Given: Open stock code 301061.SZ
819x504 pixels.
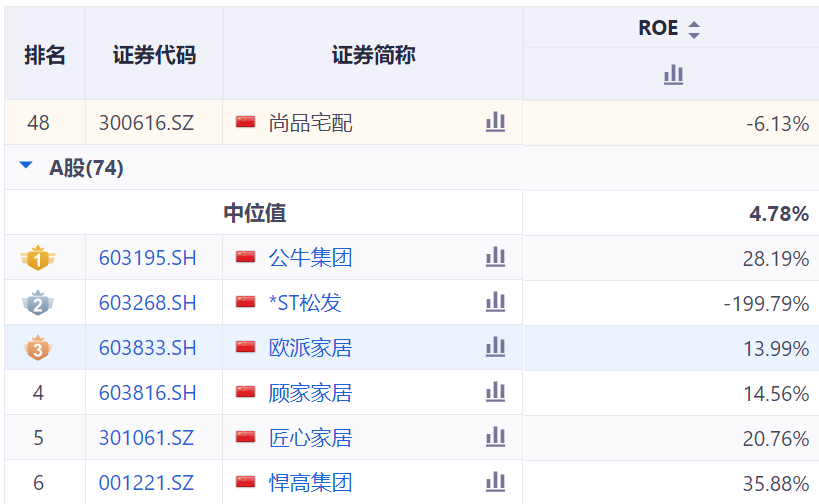Looking at the screenshot, I should point(147,438).
